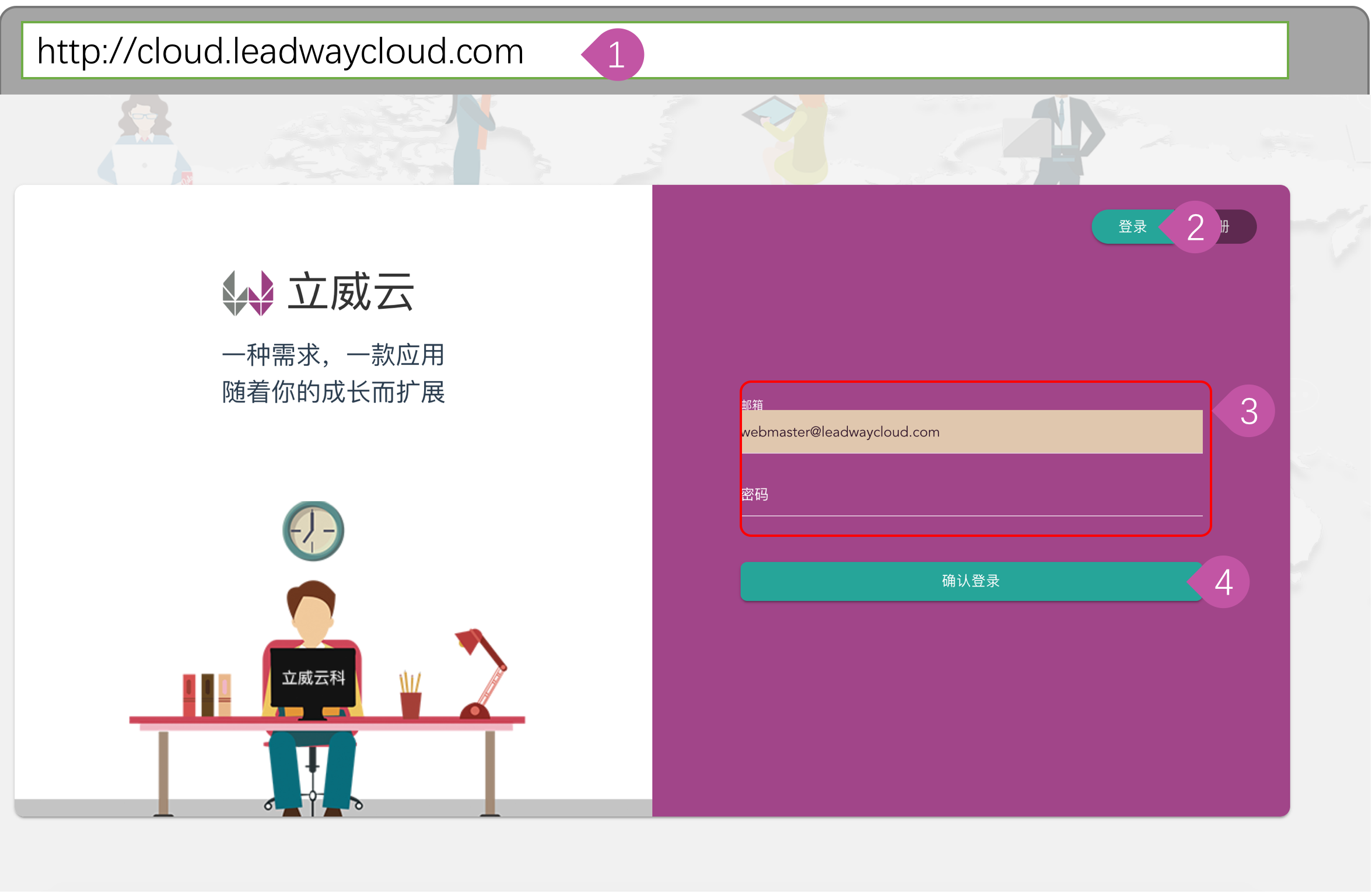The width and height of the screenshot is (1372, 894).
Task: Select the 登录 login tab
Action: (x=1133, y=226)
